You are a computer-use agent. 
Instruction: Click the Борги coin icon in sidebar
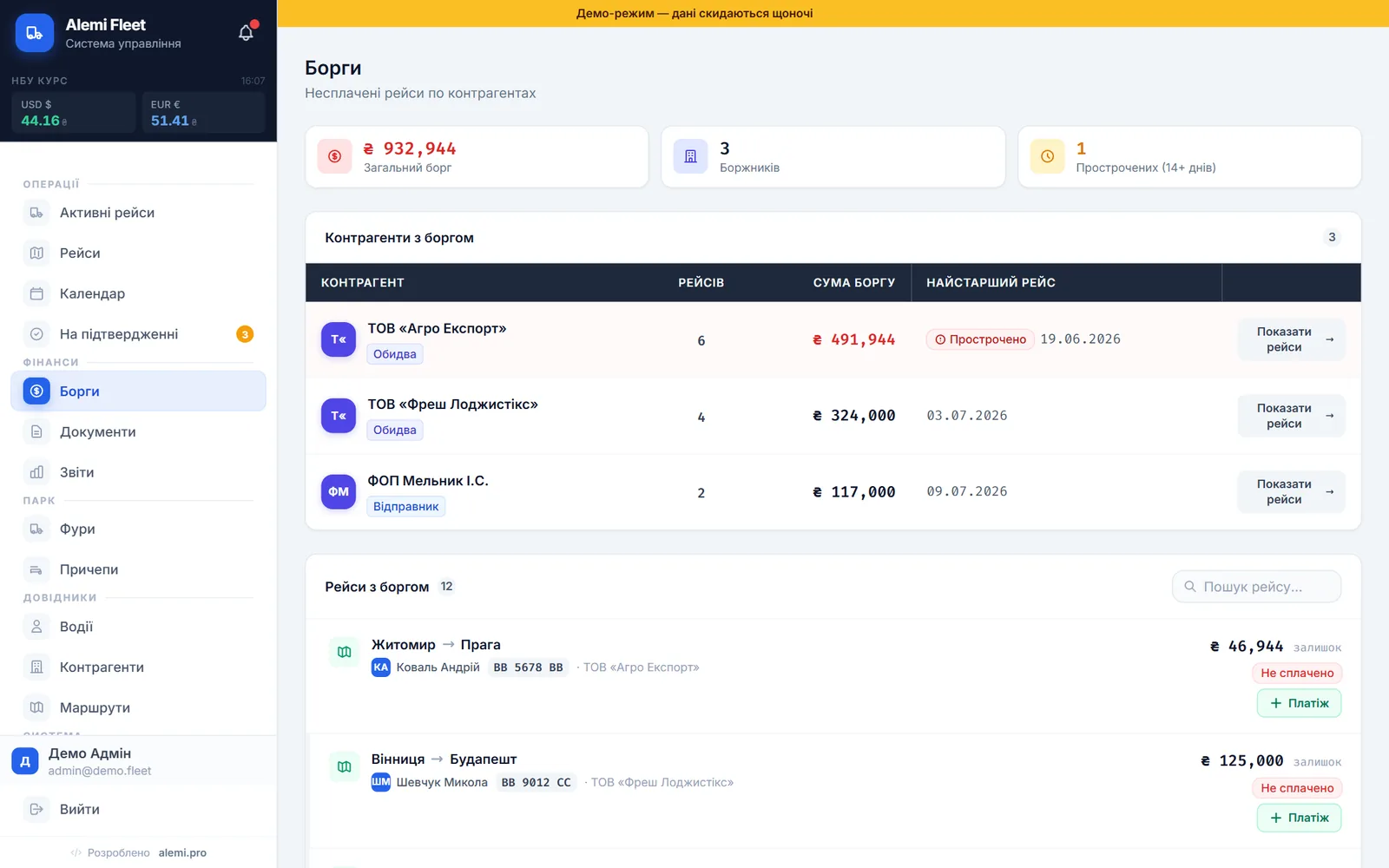coord(36,391)
